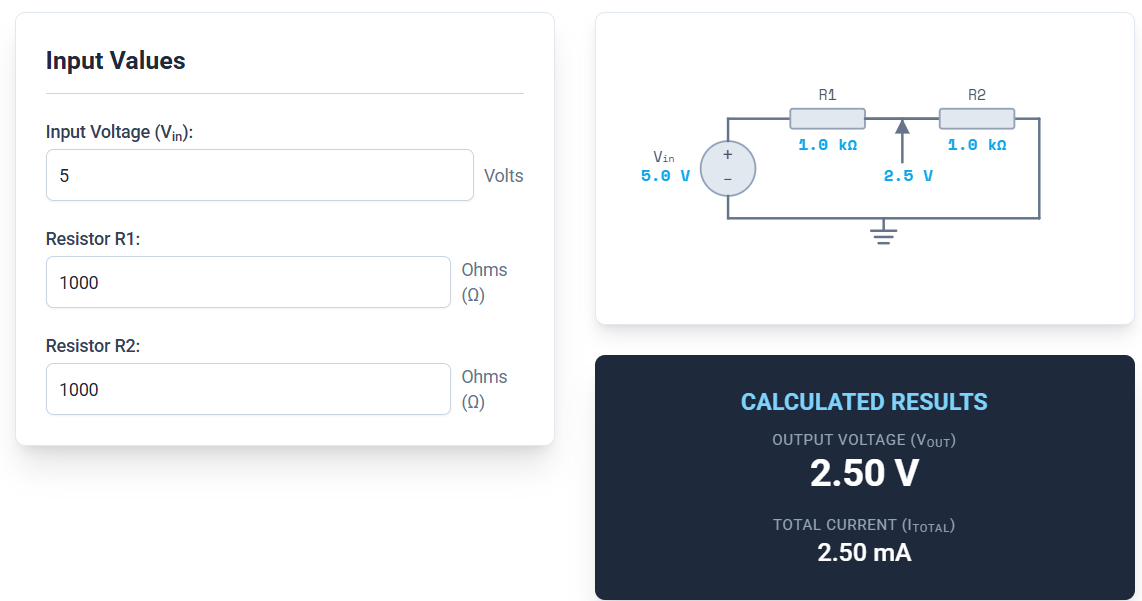Click the 1.0 kΩ label under R1

pyautogui.click(x=826, y=144)
